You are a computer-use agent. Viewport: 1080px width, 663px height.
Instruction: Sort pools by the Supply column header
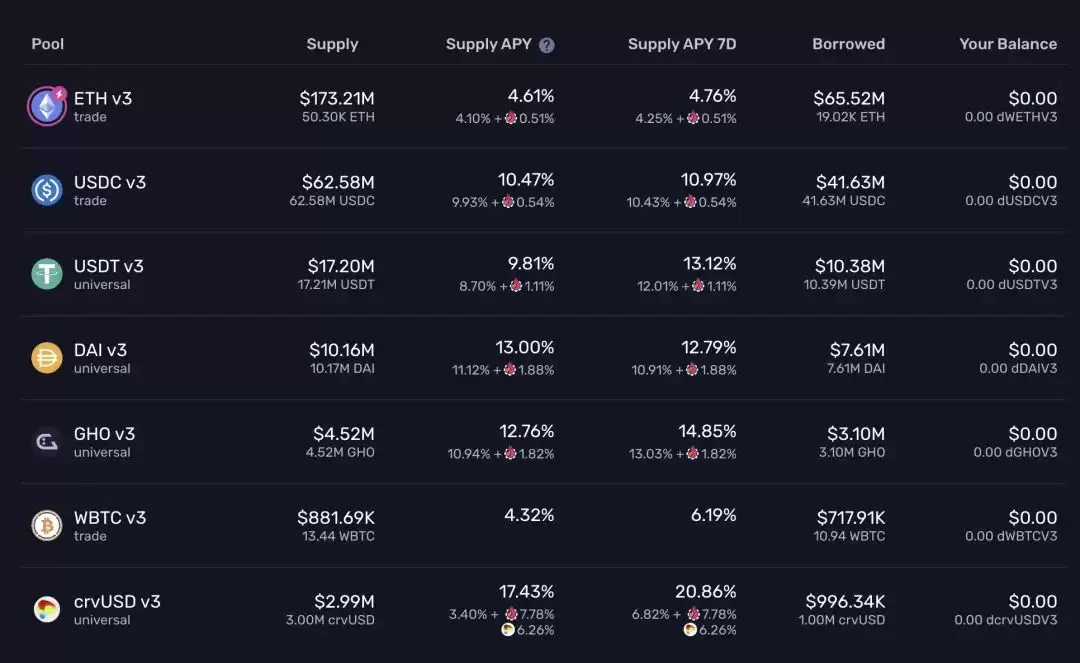coord(332,44)
